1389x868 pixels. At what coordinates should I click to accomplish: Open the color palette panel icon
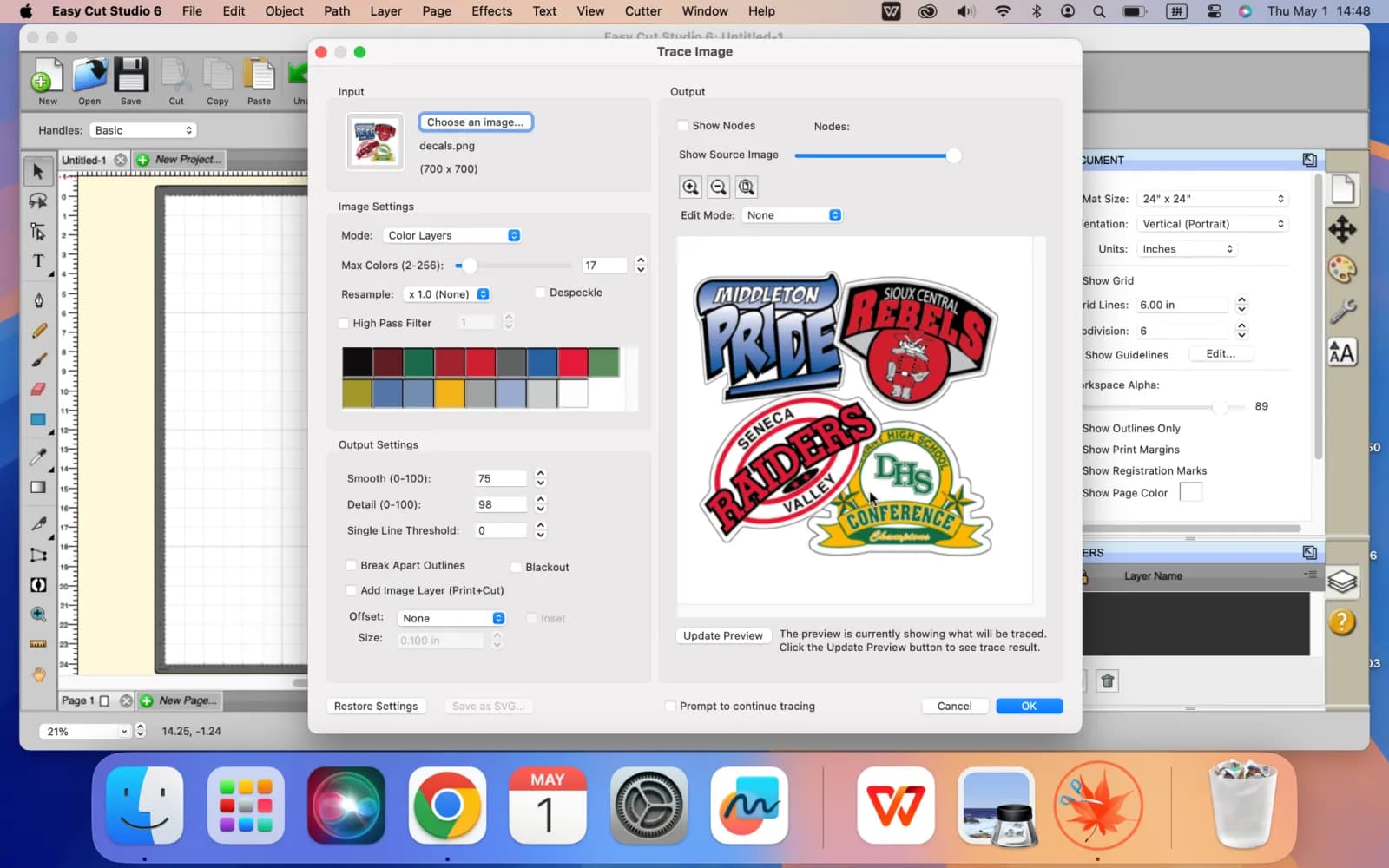(x=1342, y=269)
